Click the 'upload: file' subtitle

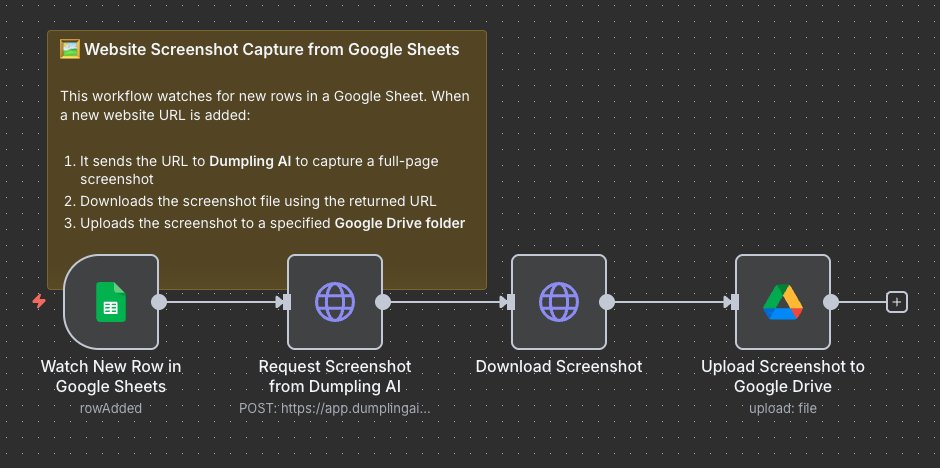pos(783,409)
